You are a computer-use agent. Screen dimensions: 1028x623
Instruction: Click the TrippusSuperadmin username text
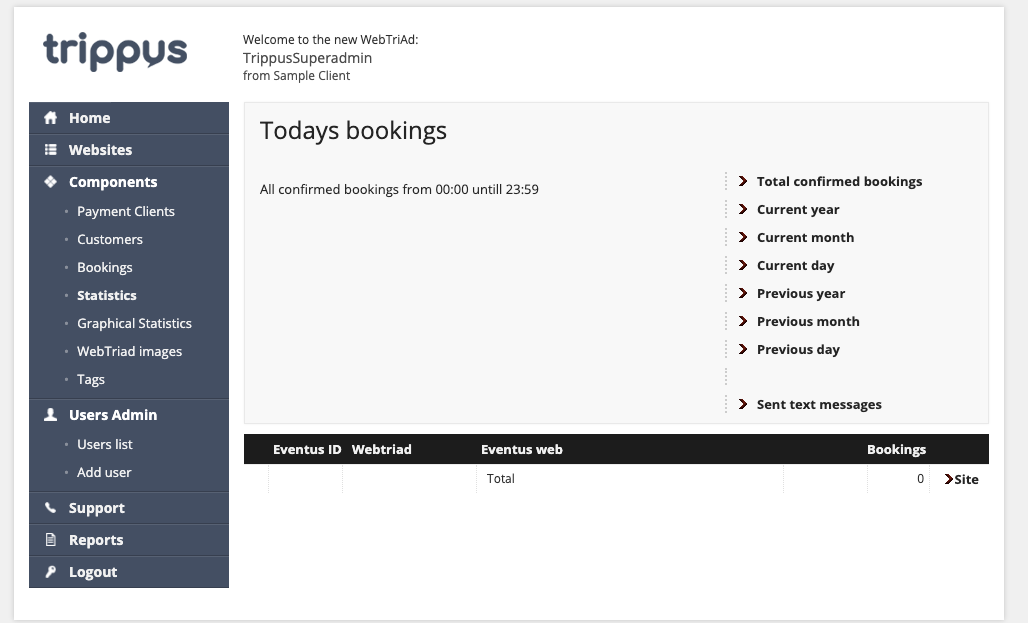coord(307,58)
